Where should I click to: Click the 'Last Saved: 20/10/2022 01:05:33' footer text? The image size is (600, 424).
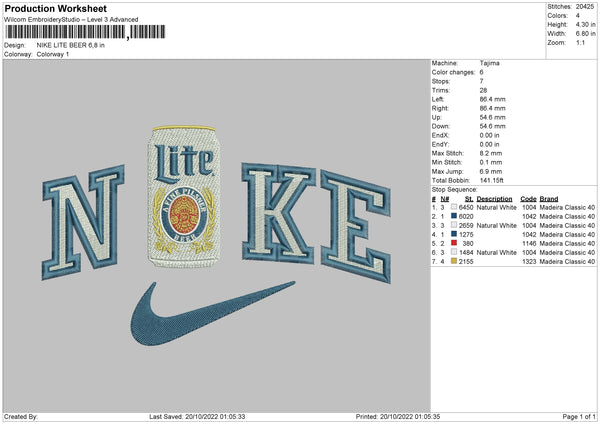coord(197,417)
